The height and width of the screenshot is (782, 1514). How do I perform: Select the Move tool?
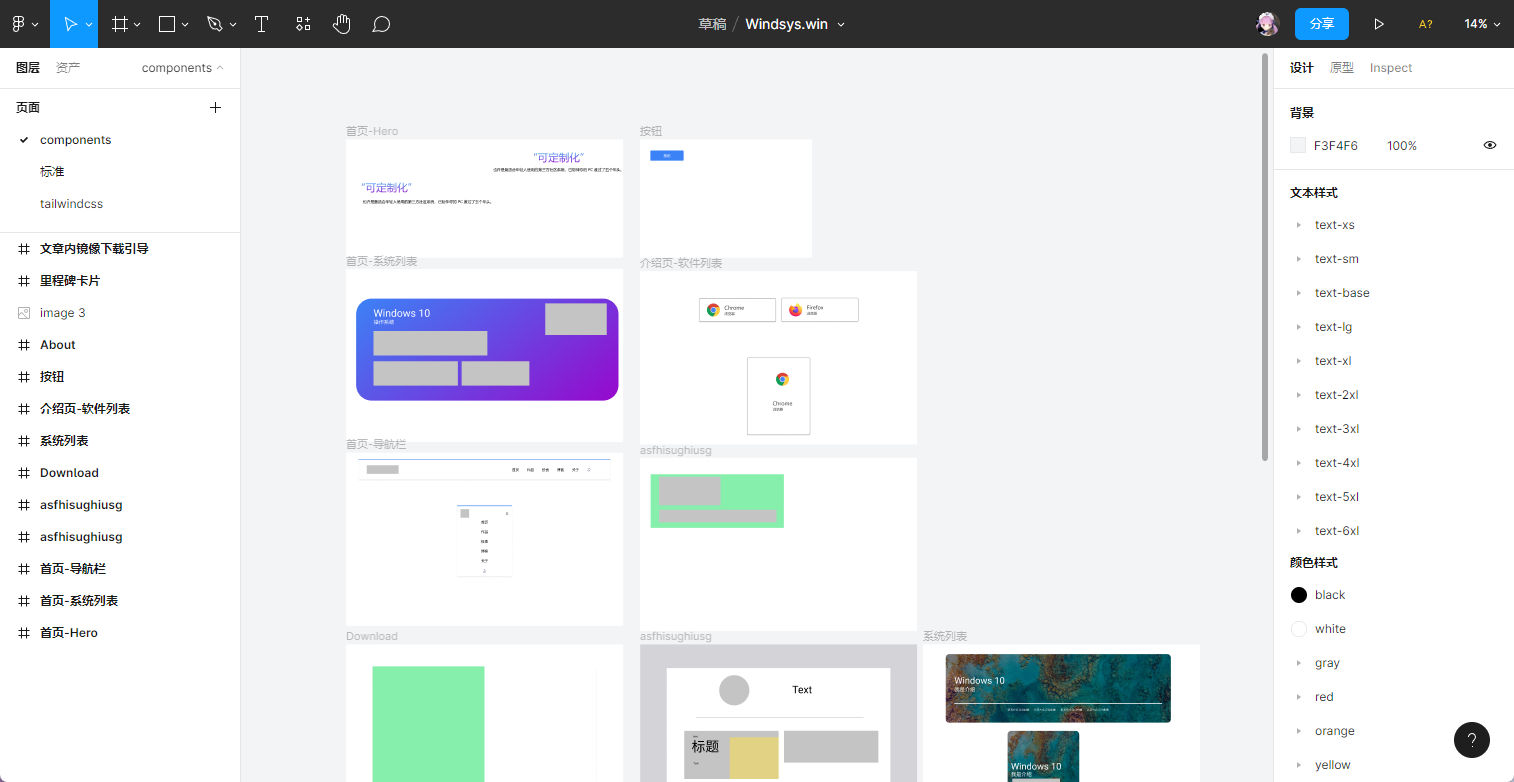click(x=71, y=24)
